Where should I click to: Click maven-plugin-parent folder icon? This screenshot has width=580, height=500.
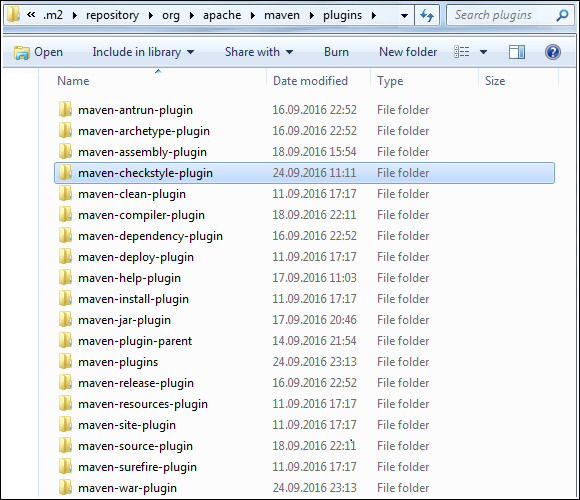coord(65,341)
